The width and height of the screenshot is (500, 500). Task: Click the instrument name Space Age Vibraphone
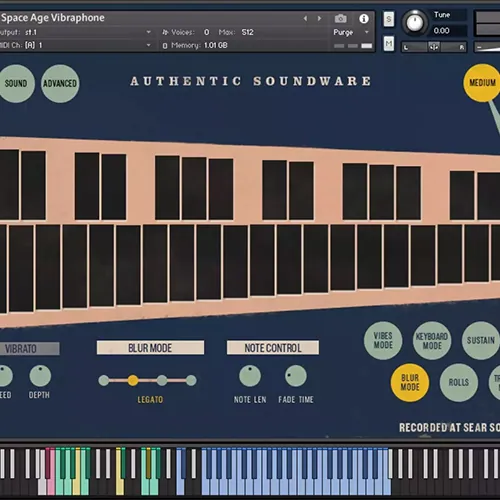[53, 18]
